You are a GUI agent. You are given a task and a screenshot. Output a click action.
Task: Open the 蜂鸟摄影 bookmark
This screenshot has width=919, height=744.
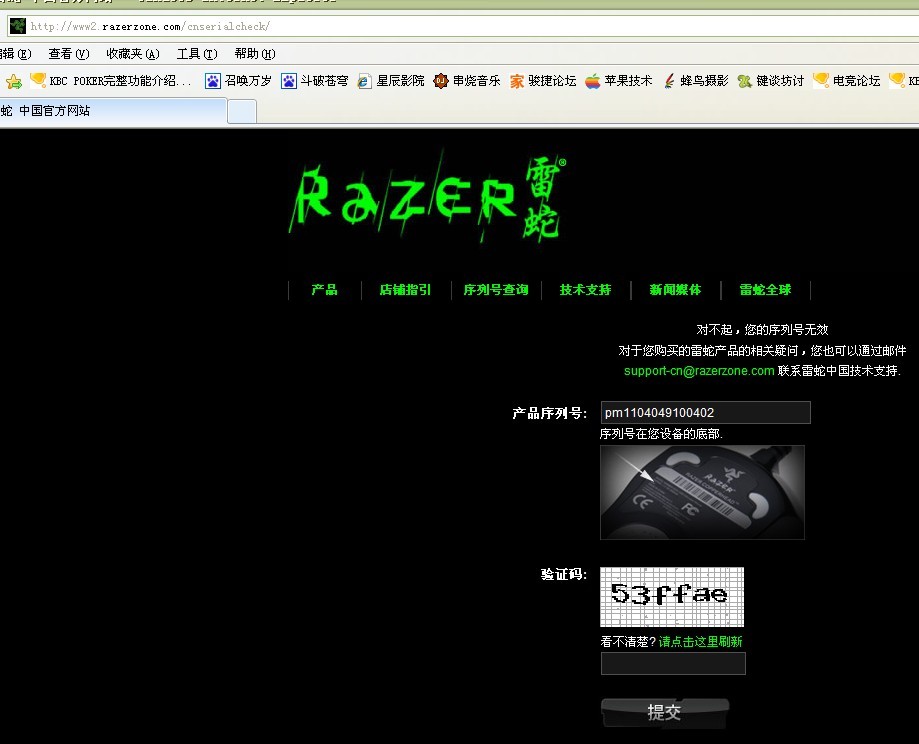pos(704,81)
